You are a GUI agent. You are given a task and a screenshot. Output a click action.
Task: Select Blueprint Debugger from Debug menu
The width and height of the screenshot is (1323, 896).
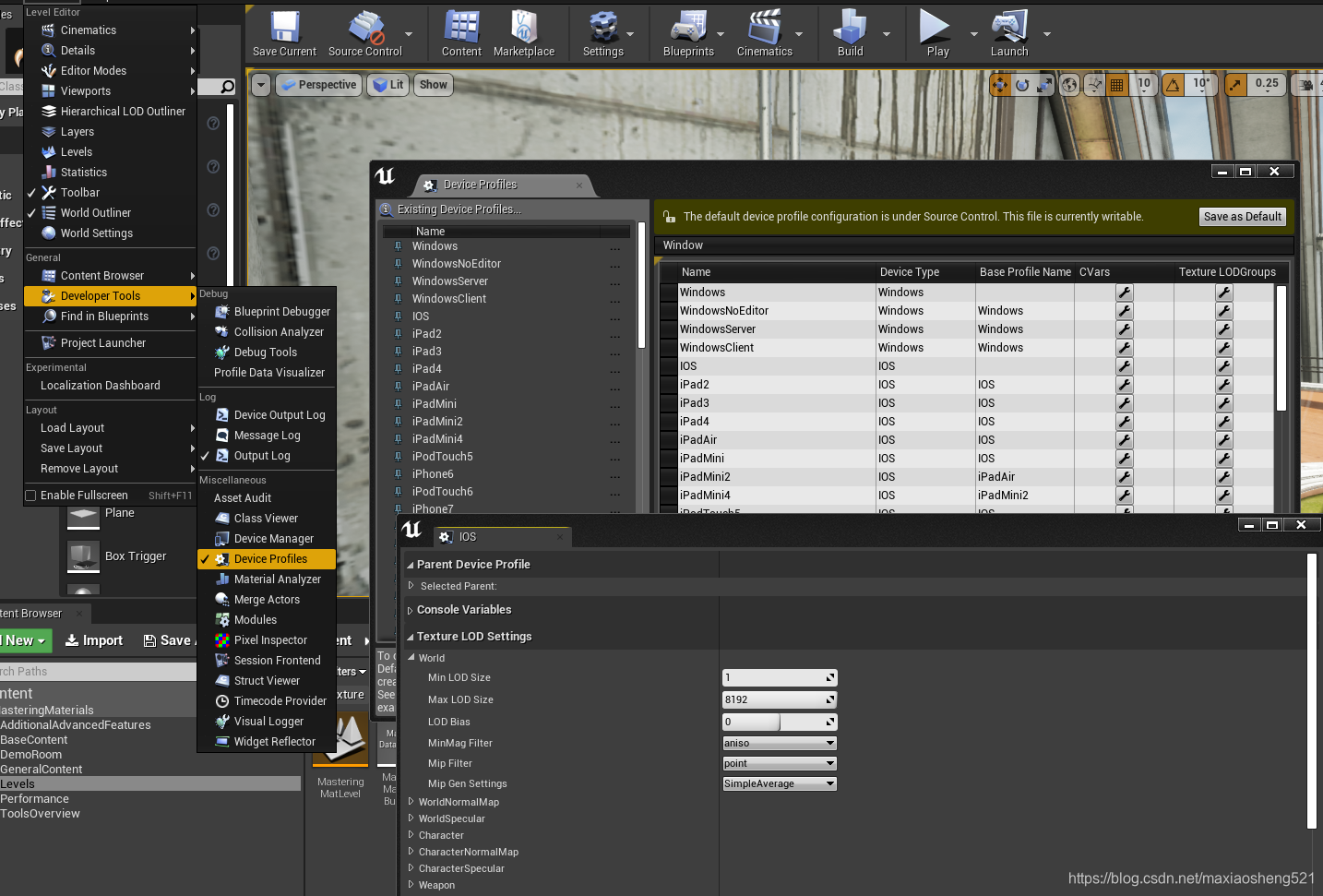[267, 312]
